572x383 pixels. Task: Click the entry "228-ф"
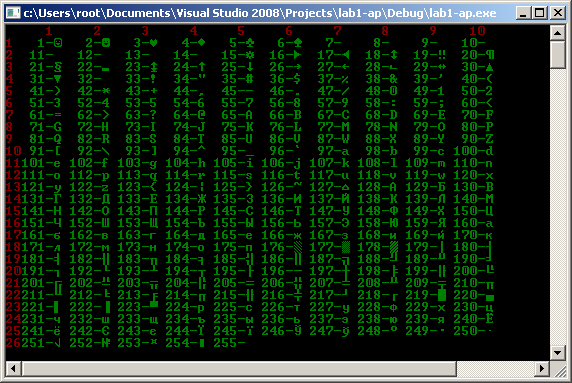coord(377,307)
